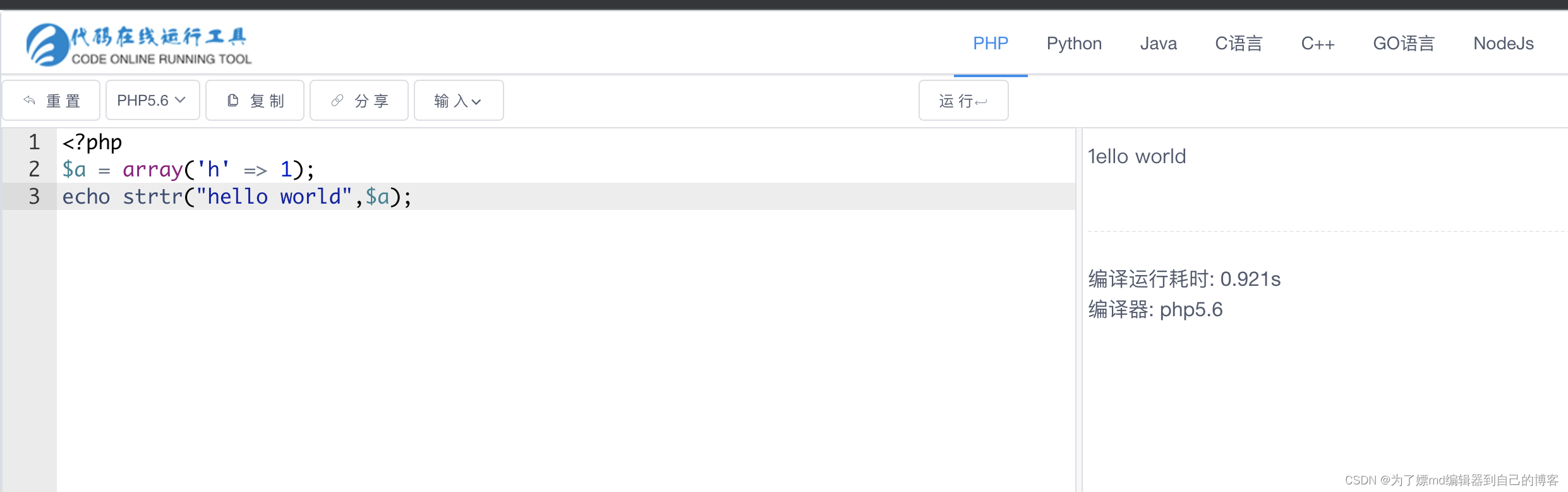Expand the 输入 input dropdown
Image resolution: width=1568 pixels, height=492 pixels.
[459, 100]
